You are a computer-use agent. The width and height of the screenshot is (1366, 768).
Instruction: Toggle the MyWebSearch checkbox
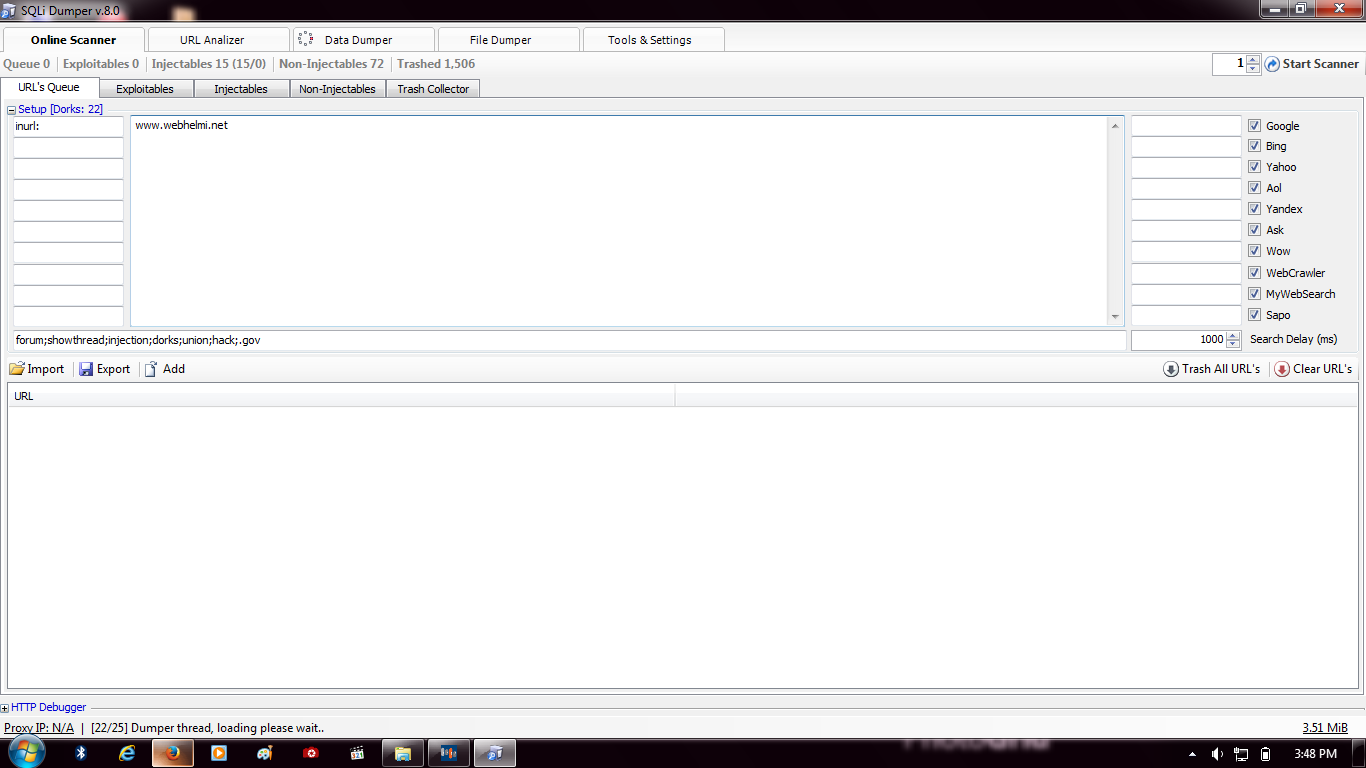pos(1254,294)
